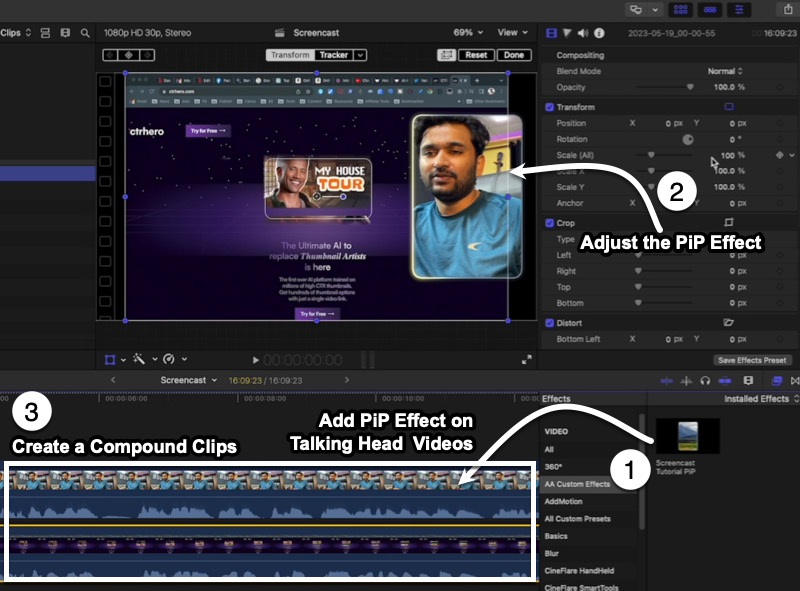Screen dimensions: 800x591
Task: Go to next keyframe button
Action: [147, 55]
